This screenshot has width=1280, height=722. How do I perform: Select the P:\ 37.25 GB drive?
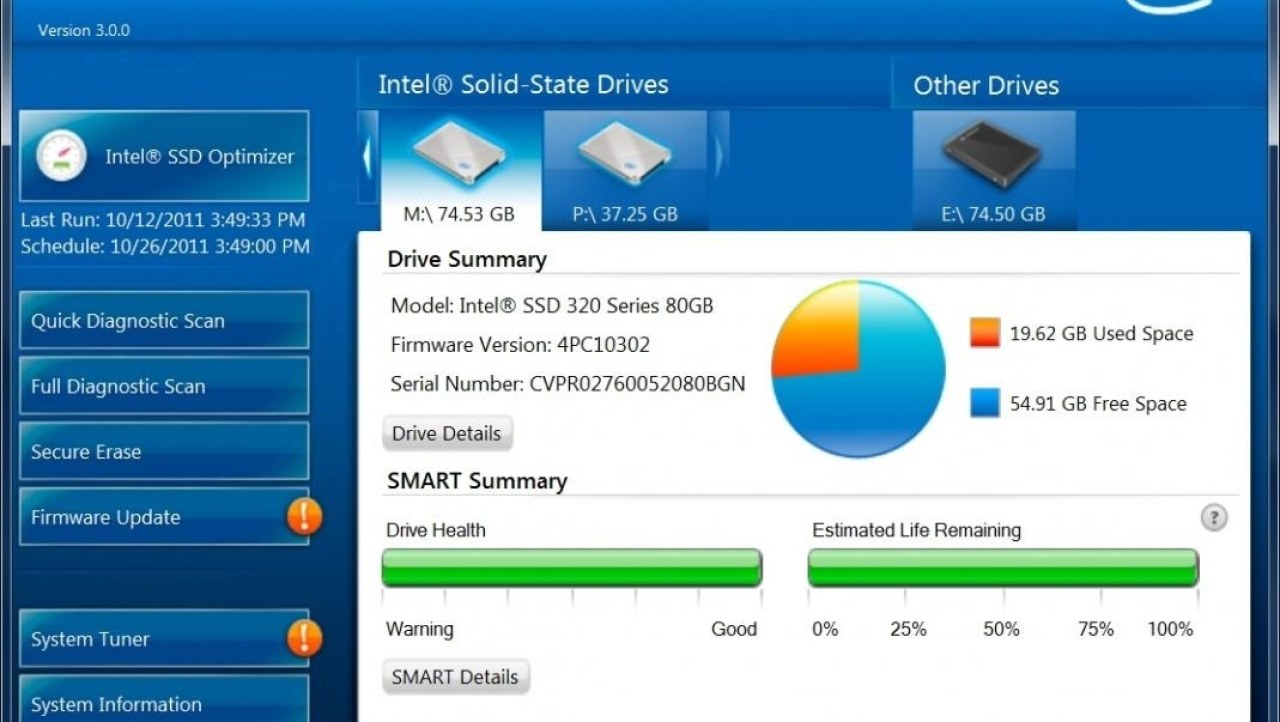pos(625,171)
